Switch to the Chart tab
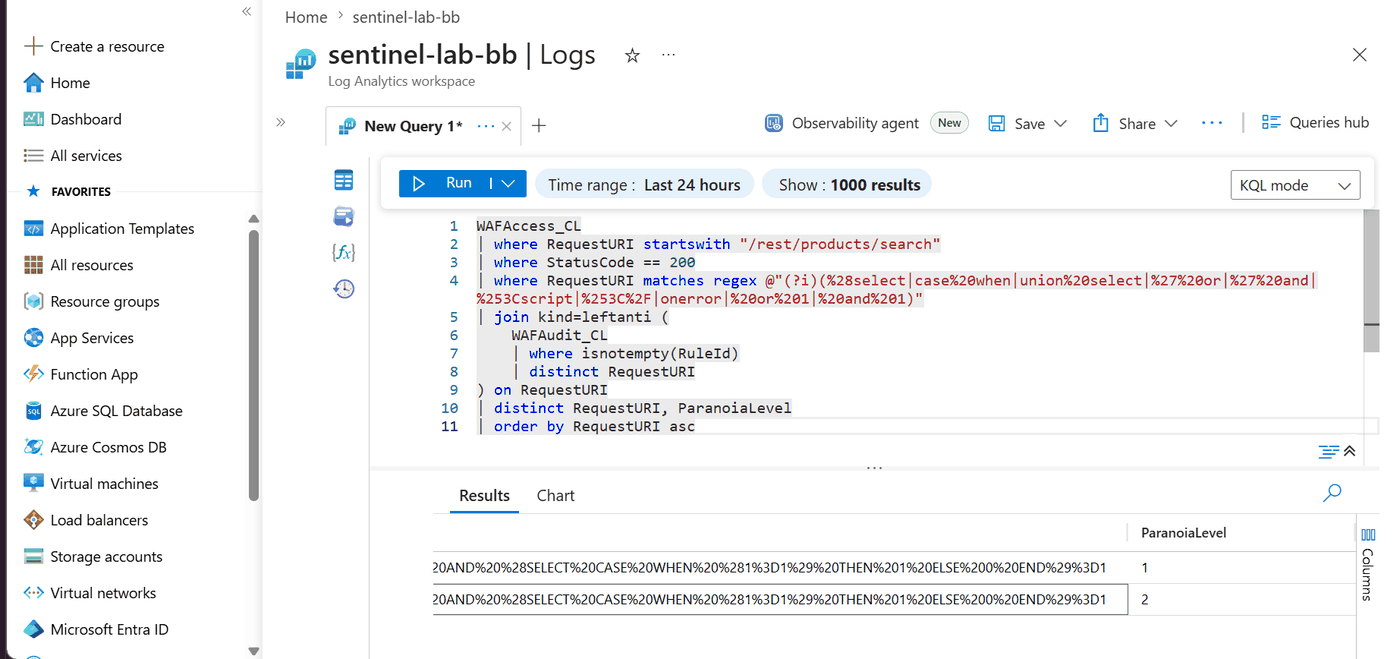The width and height of the screenshot is (1400, 659). coord(555,495)
